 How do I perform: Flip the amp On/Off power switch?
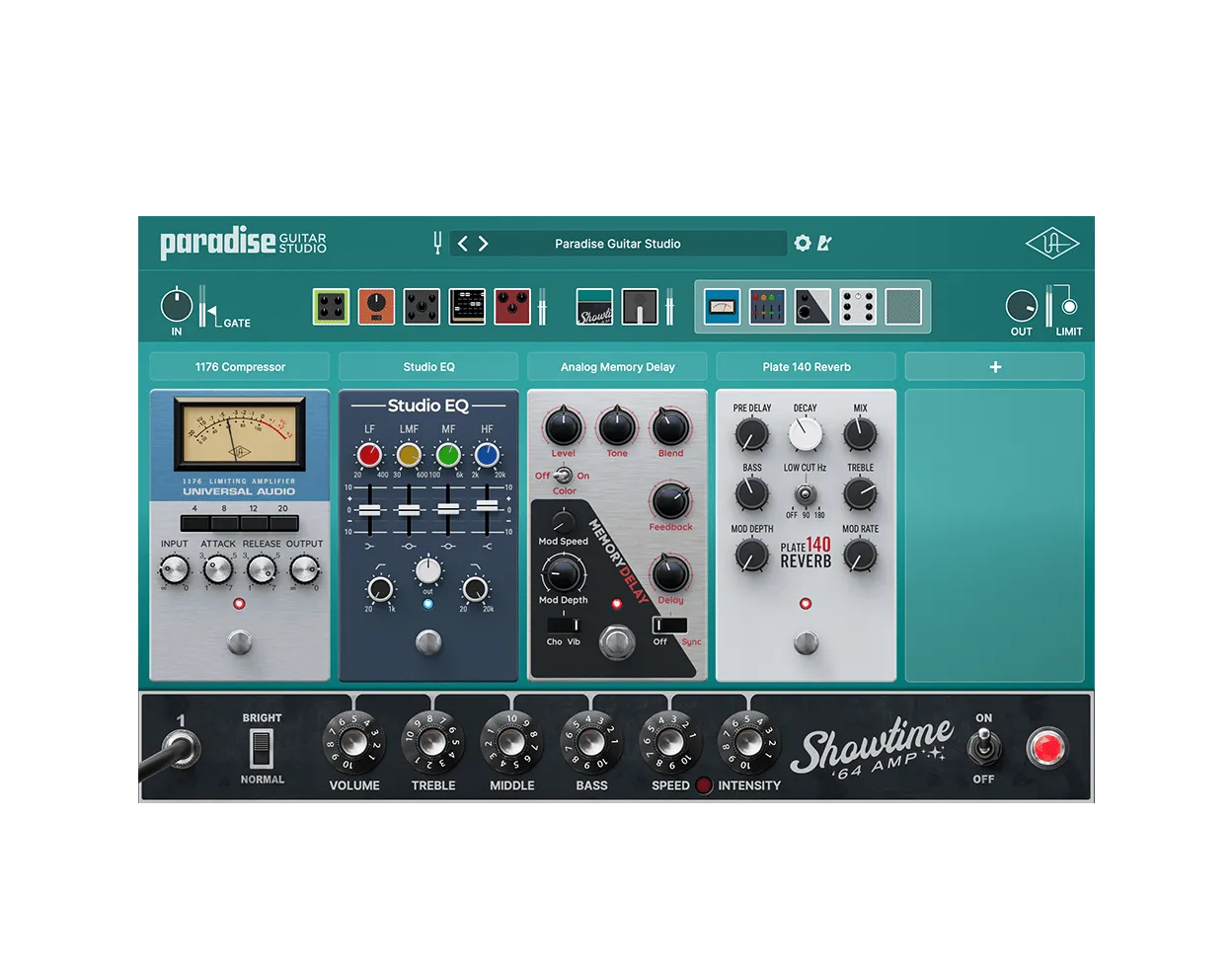983,747
